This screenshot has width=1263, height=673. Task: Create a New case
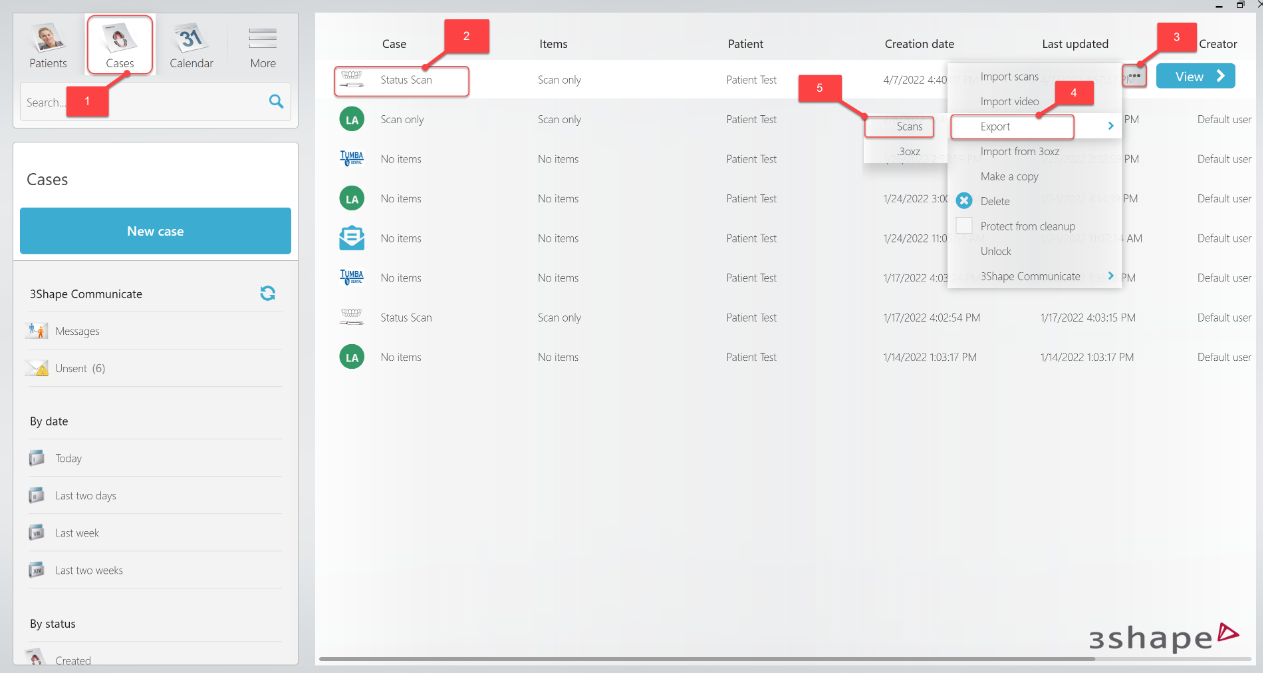(155, 230)
